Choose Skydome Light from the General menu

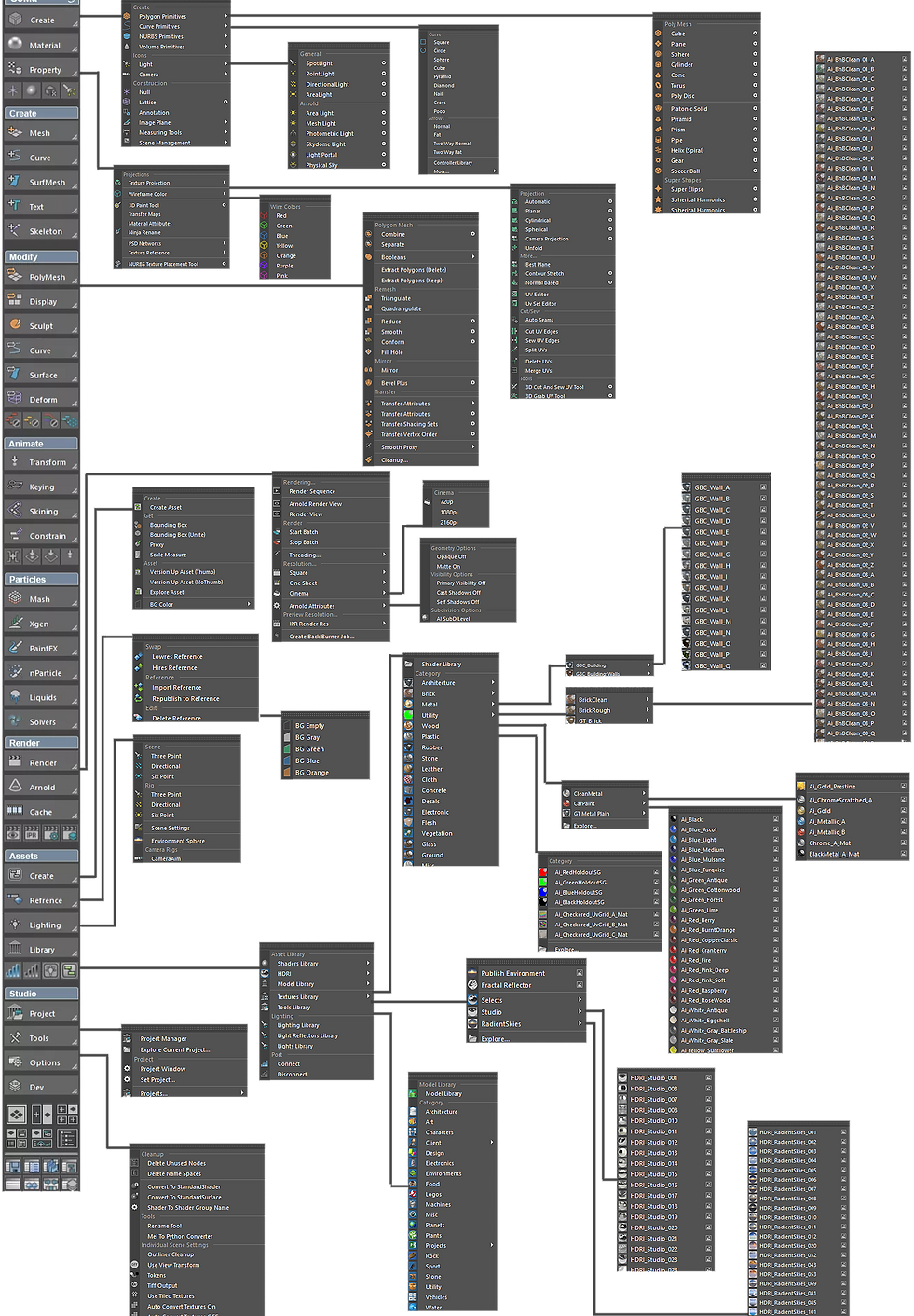tap(324, 144)
